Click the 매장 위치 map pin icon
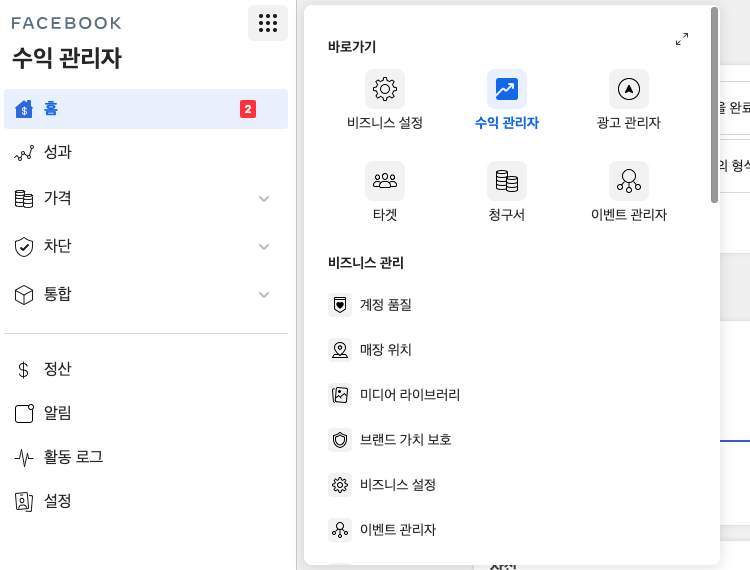 (x=340, y=350)
